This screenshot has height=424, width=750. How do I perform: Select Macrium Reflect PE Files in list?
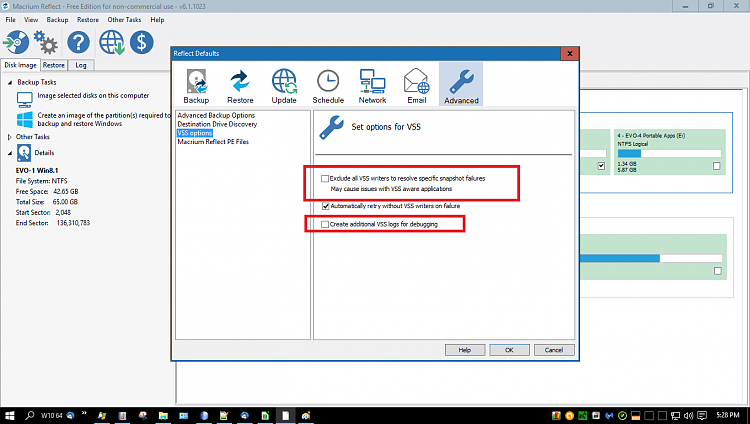[x=213, y=142]
